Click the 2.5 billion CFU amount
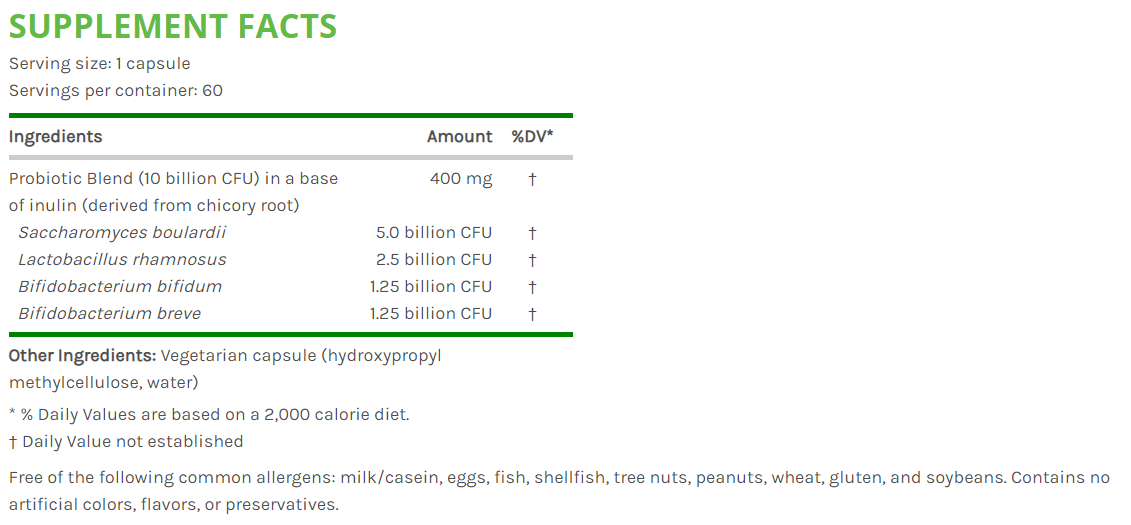 (434, 260)
